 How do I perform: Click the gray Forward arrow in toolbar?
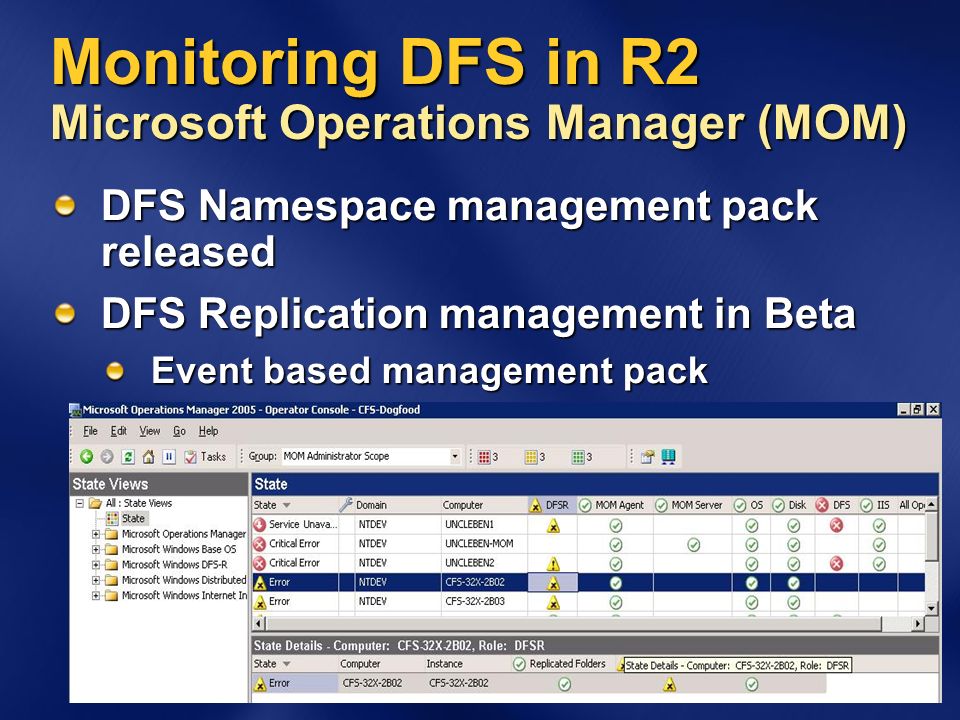click(x=107, y=456)
